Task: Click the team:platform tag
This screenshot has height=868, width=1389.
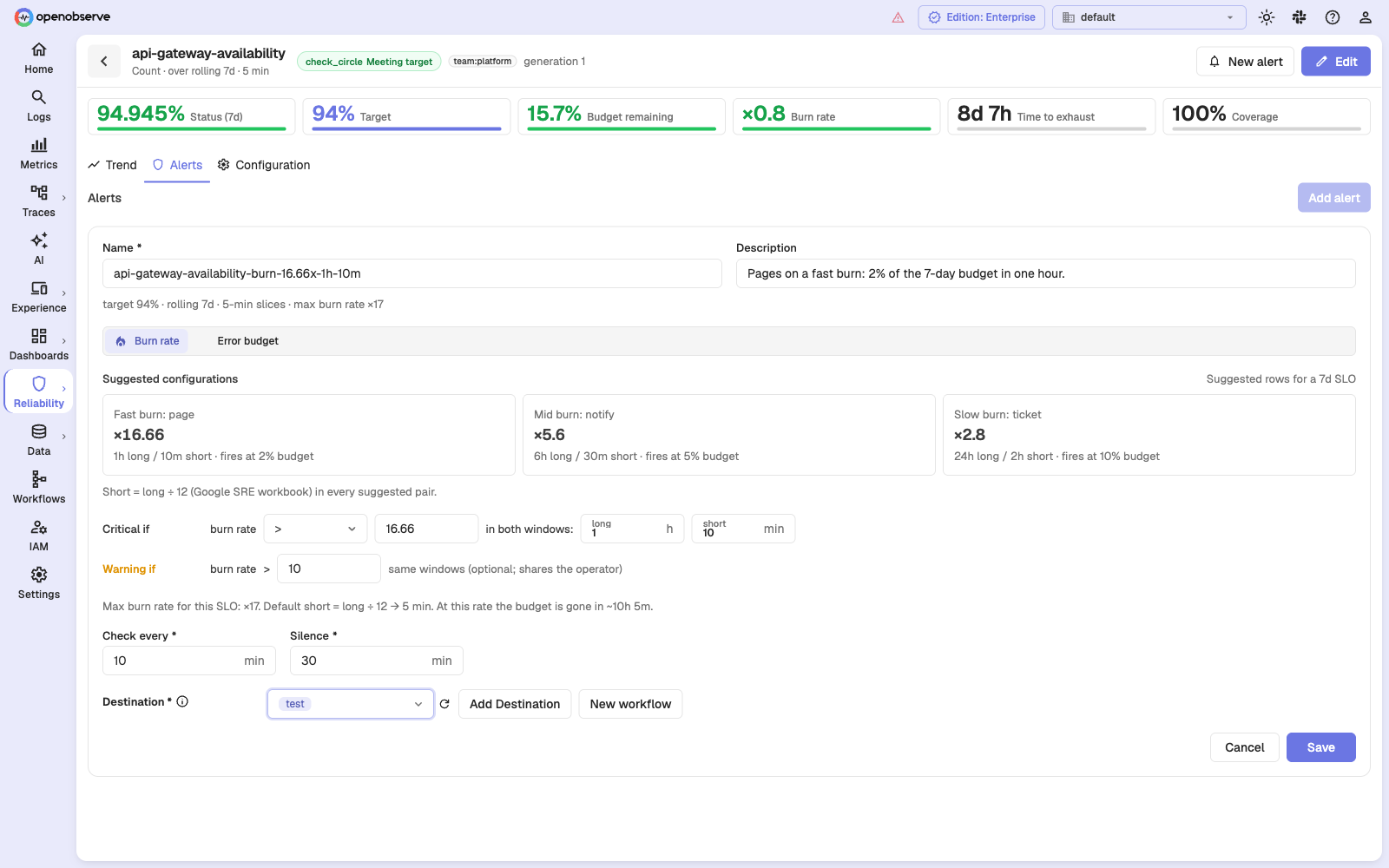Action: pos(483,62)
